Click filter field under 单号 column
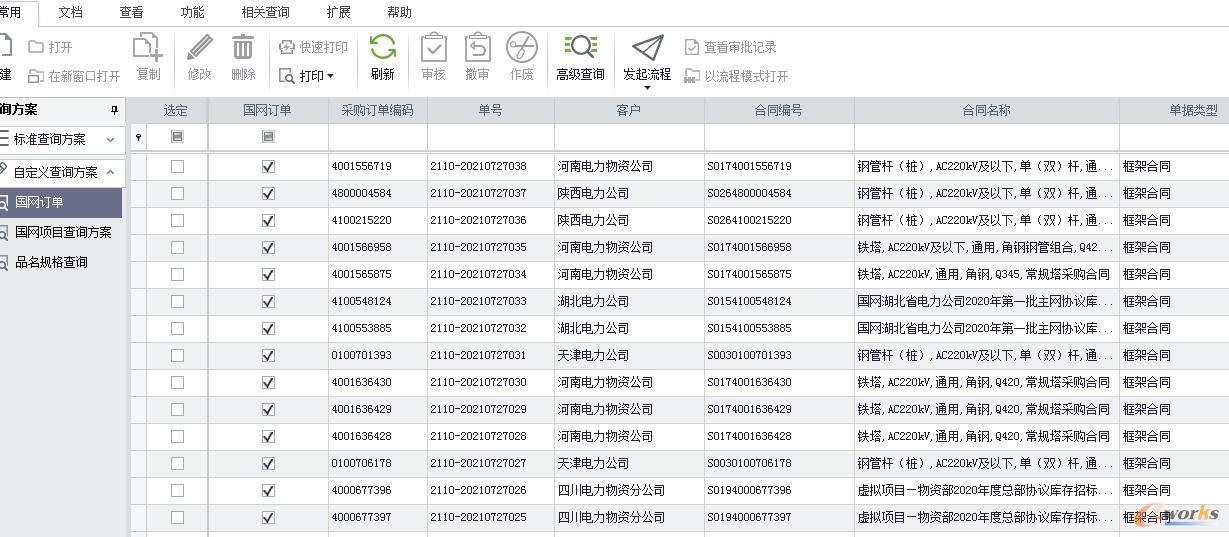The image size is (1229, 537). (490, 136)
